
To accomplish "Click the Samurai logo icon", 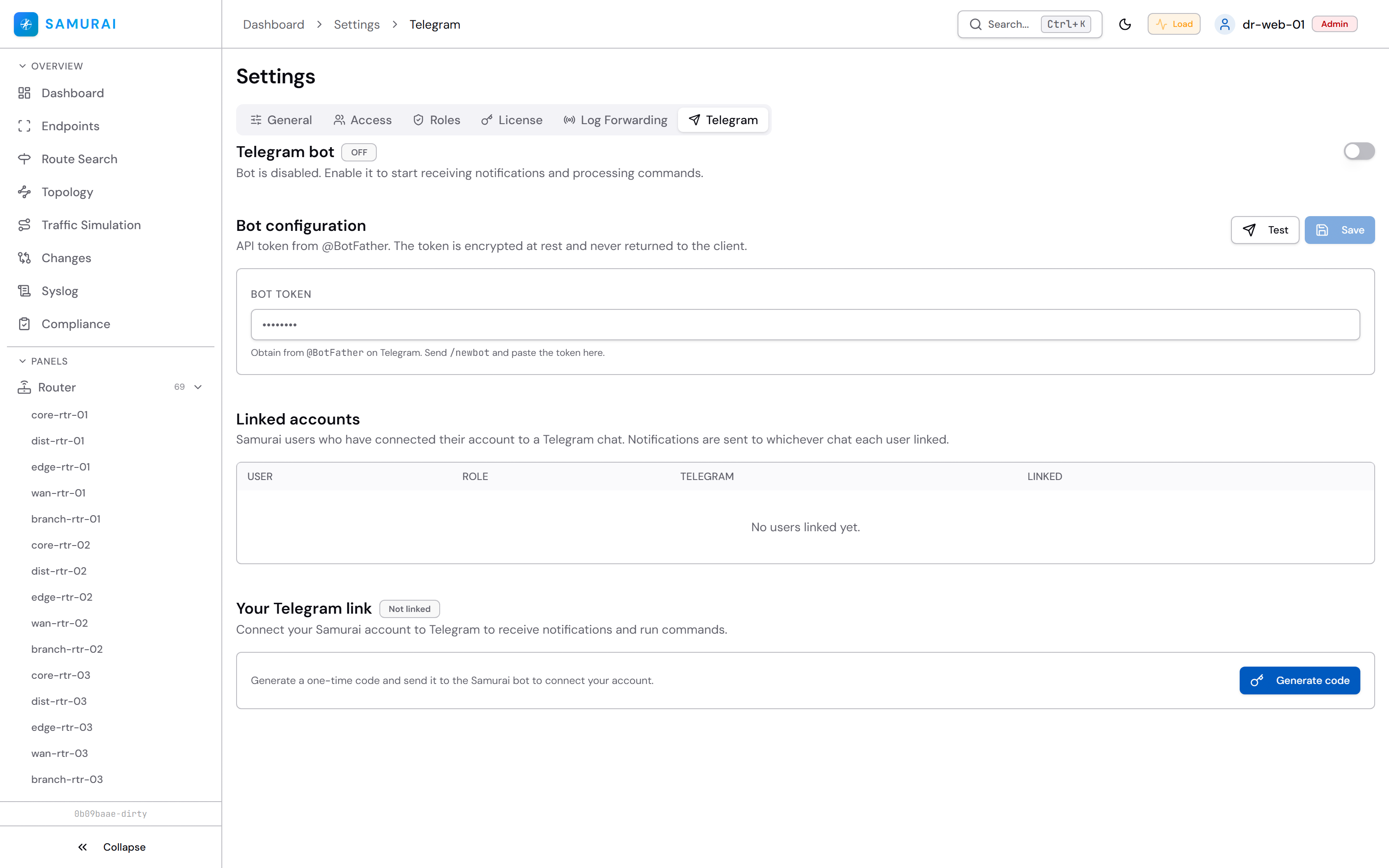I will tap(26, 24).
